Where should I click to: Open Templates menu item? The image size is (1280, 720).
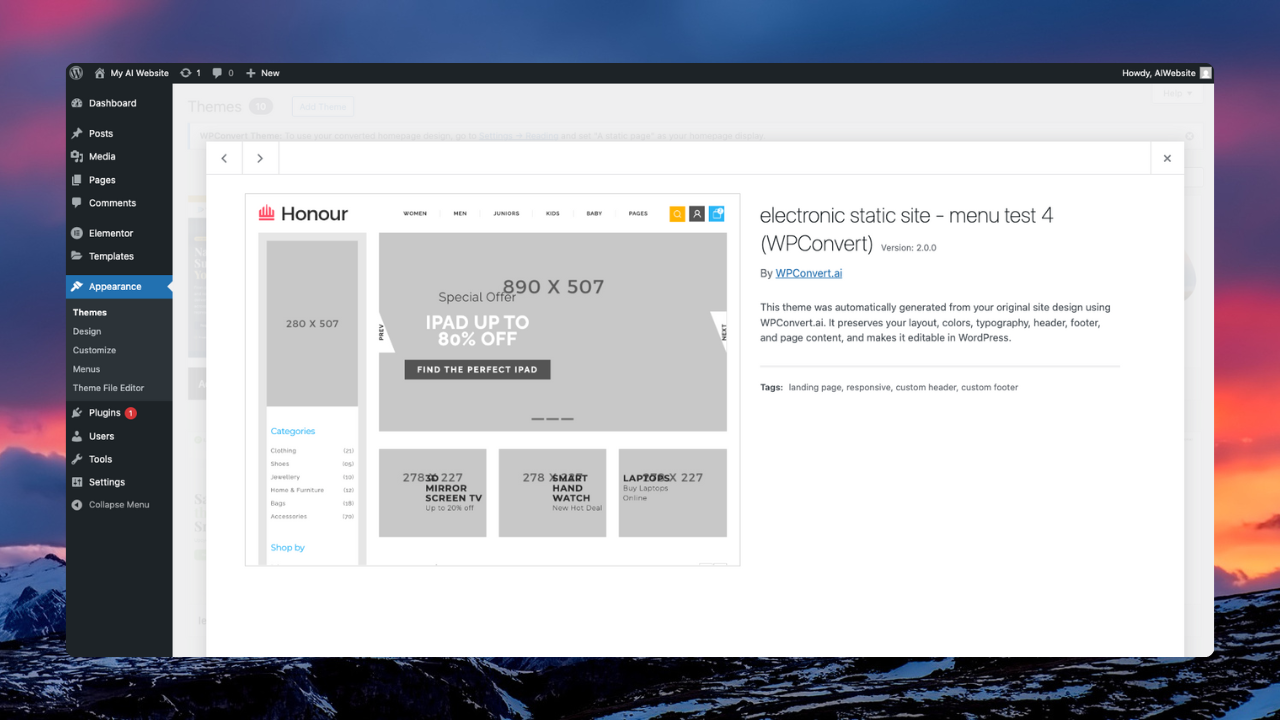(x=111, y=256)
